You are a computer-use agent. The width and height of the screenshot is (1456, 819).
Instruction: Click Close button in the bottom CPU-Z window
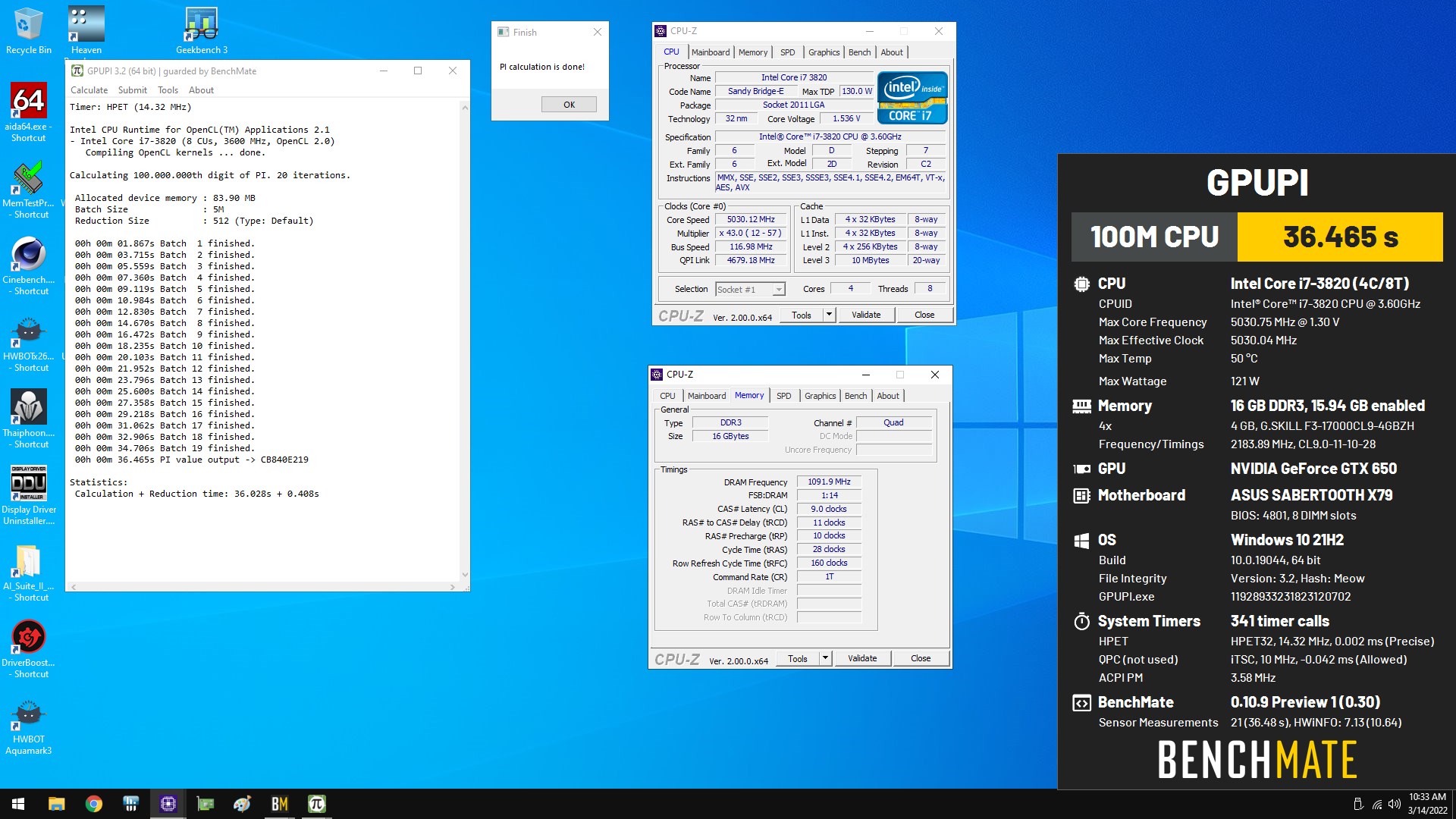coord(921,658)
